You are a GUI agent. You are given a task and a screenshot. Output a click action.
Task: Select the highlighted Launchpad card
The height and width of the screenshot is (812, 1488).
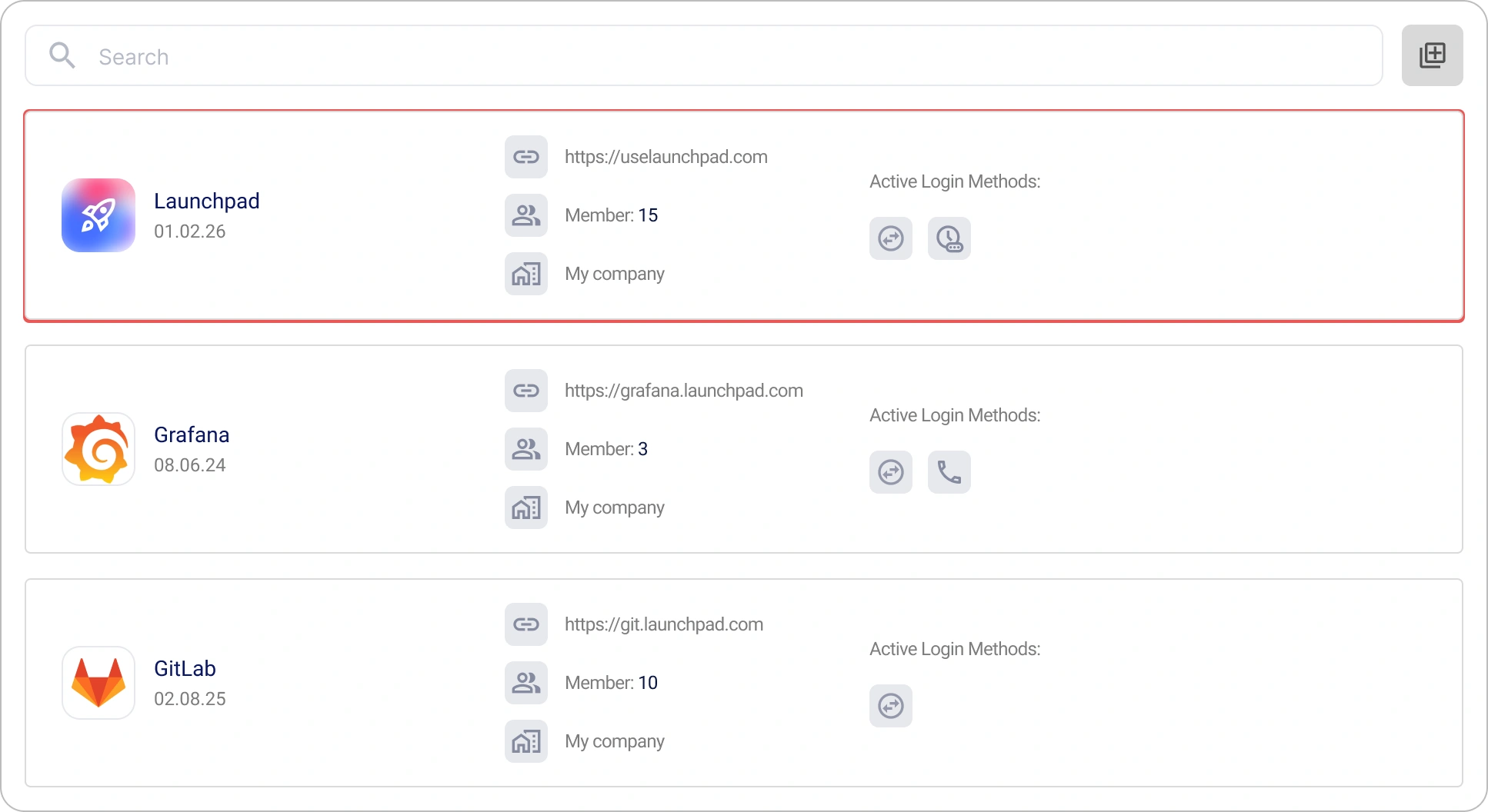[744, 215]
